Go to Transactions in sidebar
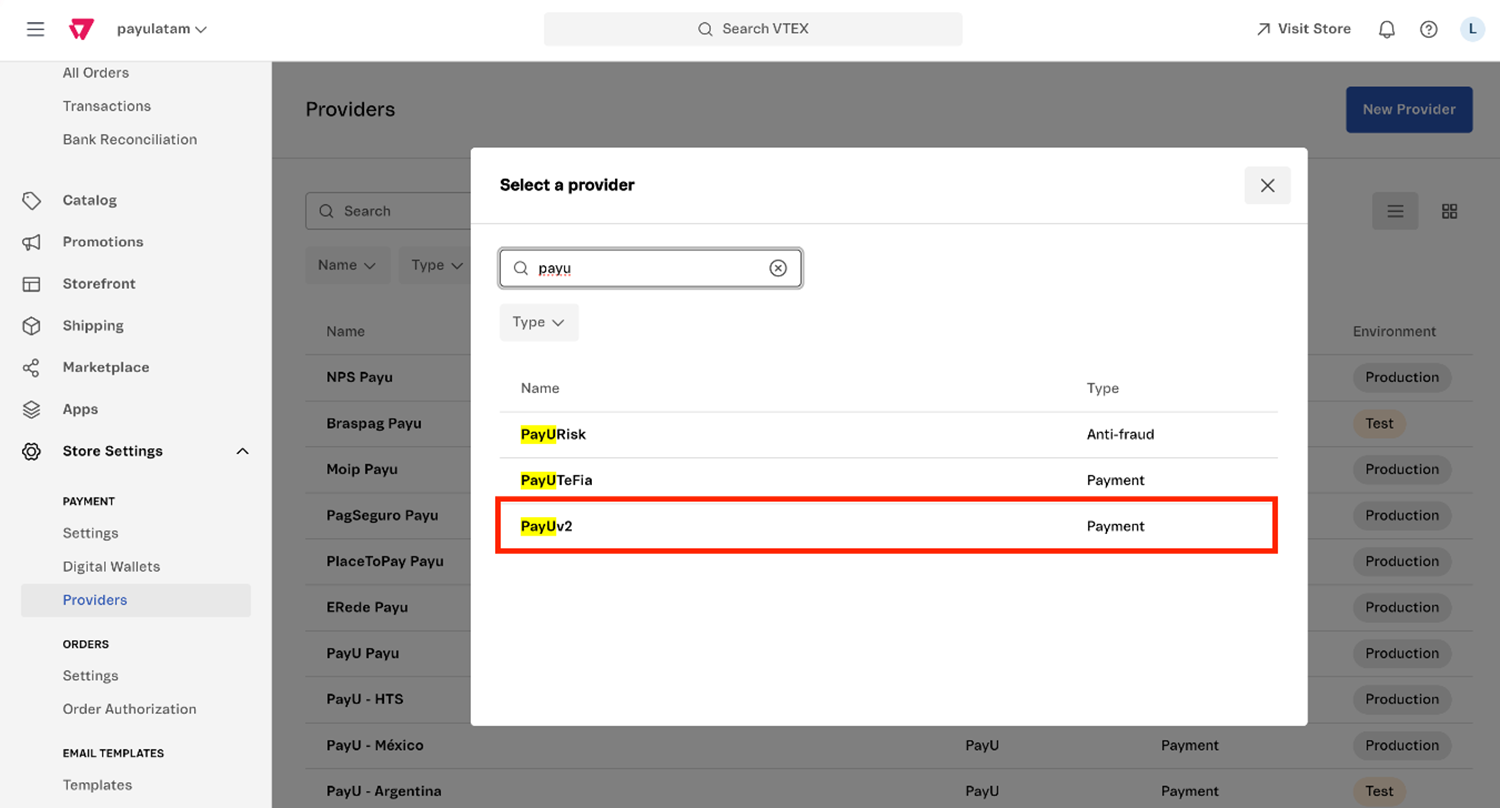Viewport: 1500px width, 808px height. tap(107, 106)
